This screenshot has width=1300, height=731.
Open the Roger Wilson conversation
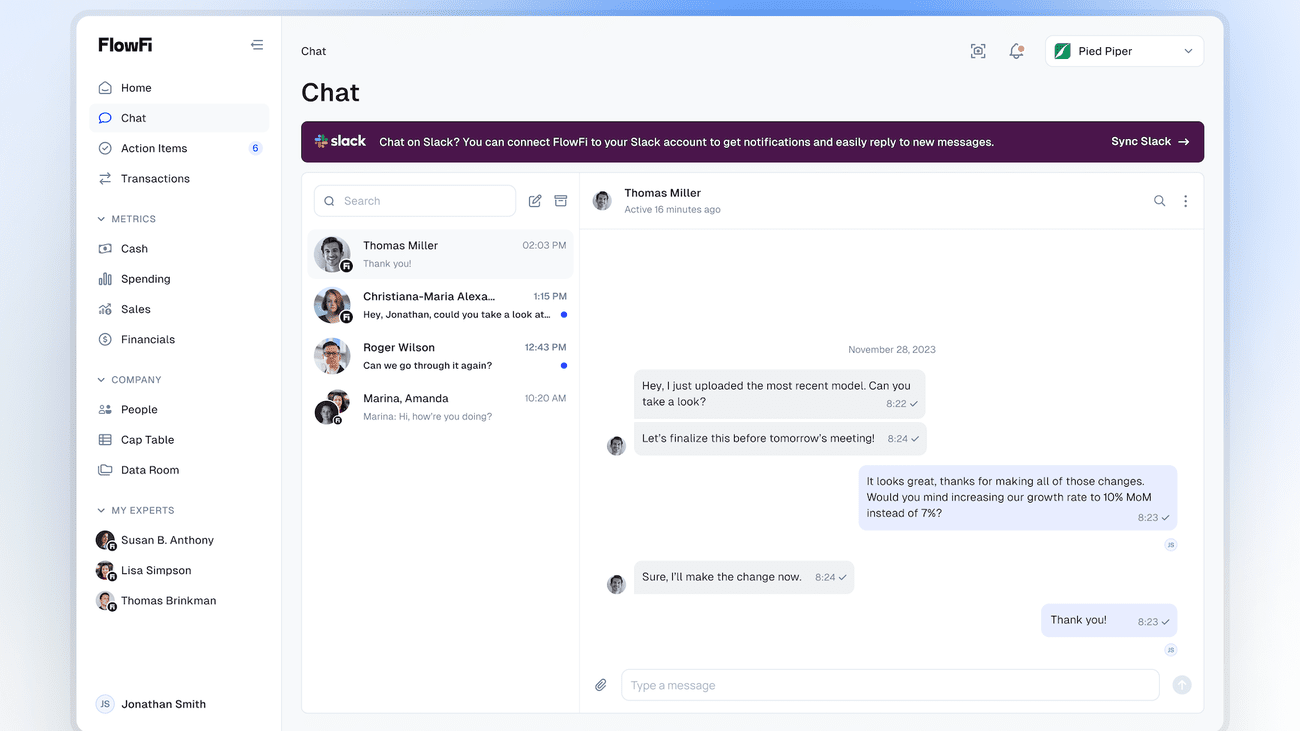[440, 356]
